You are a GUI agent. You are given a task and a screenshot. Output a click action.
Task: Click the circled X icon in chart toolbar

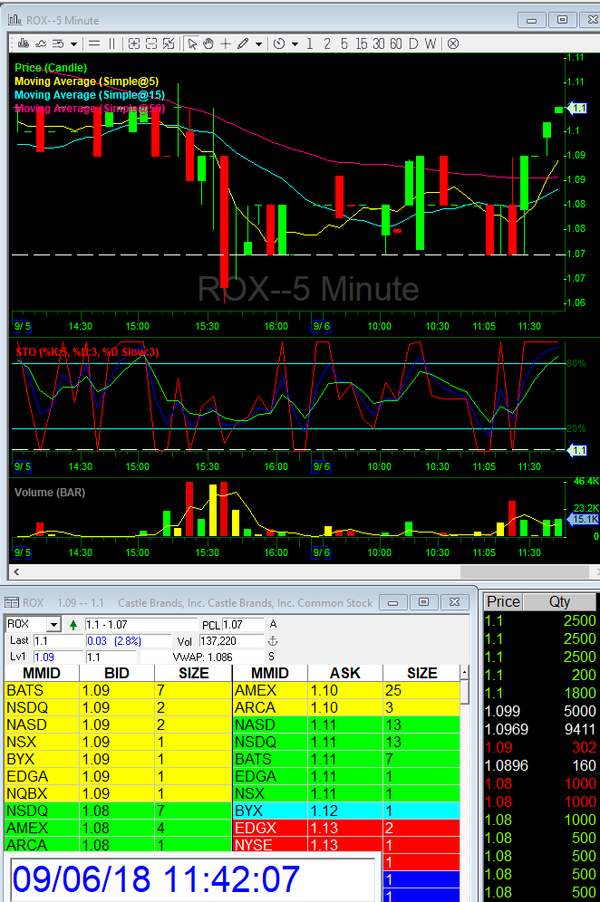click(453, 43)
